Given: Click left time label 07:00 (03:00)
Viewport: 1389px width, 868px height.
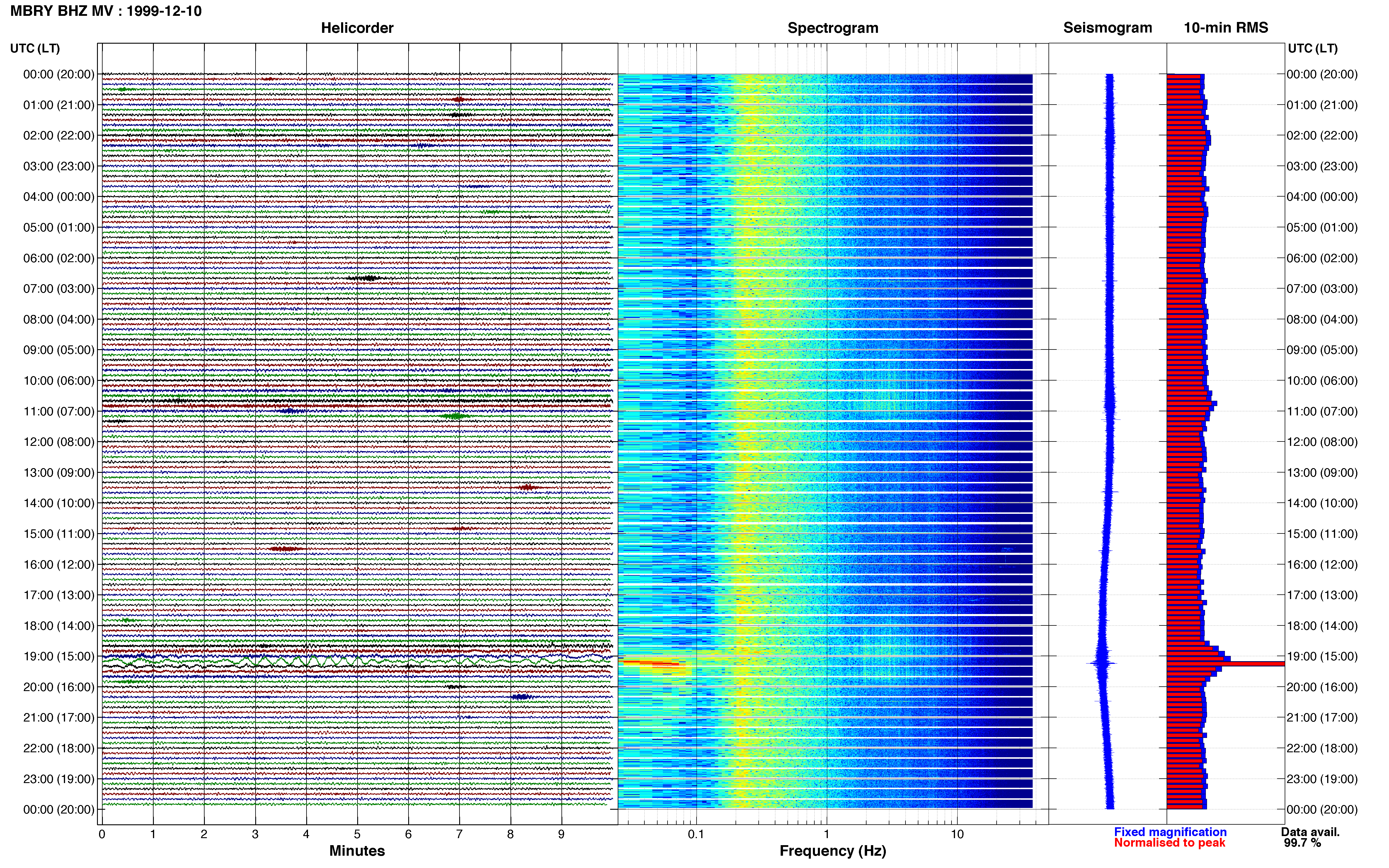Looking at the screenshot, I should [59, 289].
